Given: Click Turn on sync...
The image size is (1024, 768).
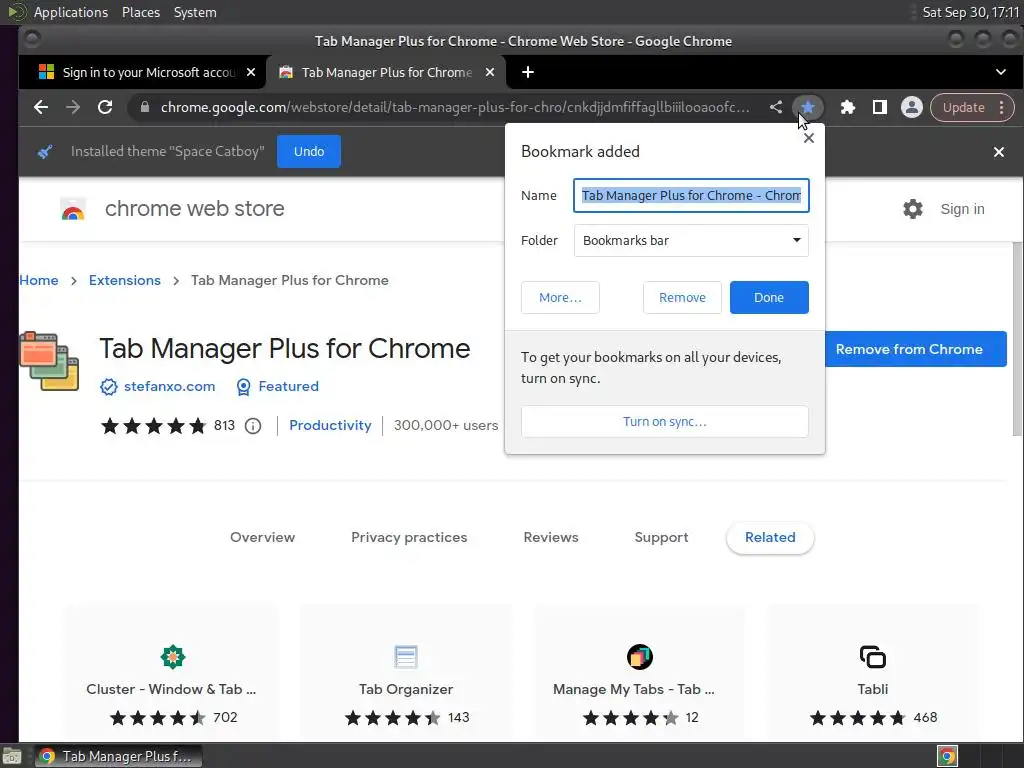Looking at the screenshot, I should (664, 422).
